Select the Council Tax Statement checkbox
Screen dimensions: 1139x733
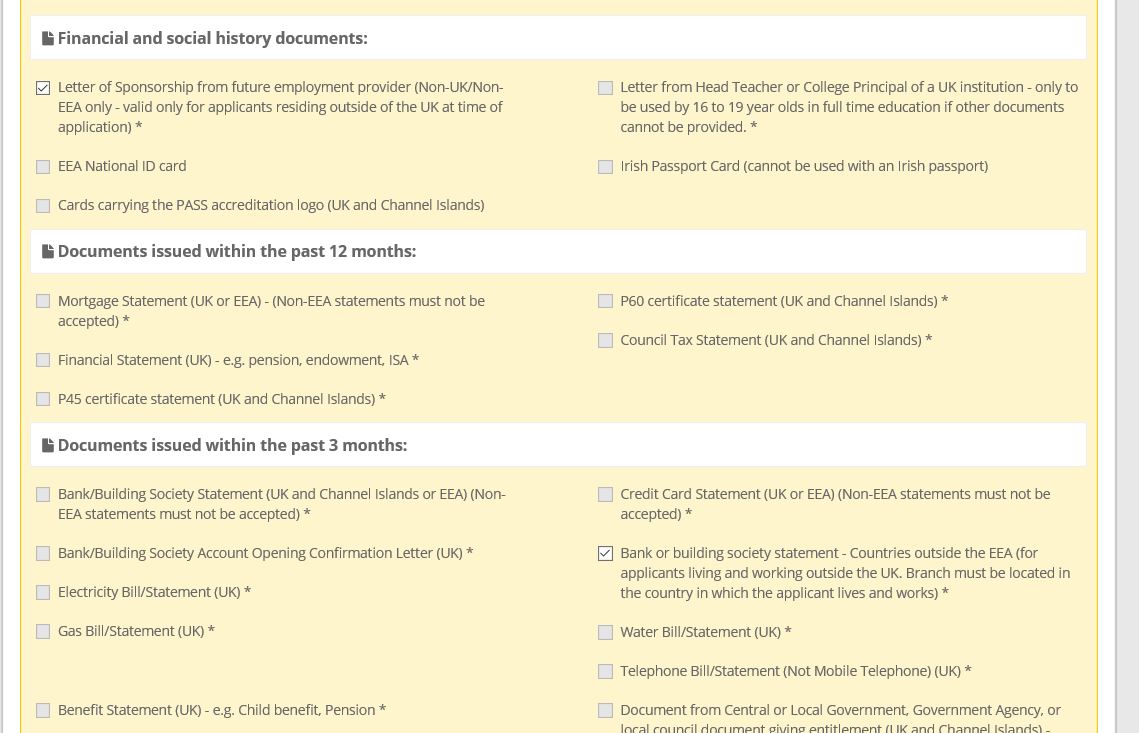[x=605, y=341]
